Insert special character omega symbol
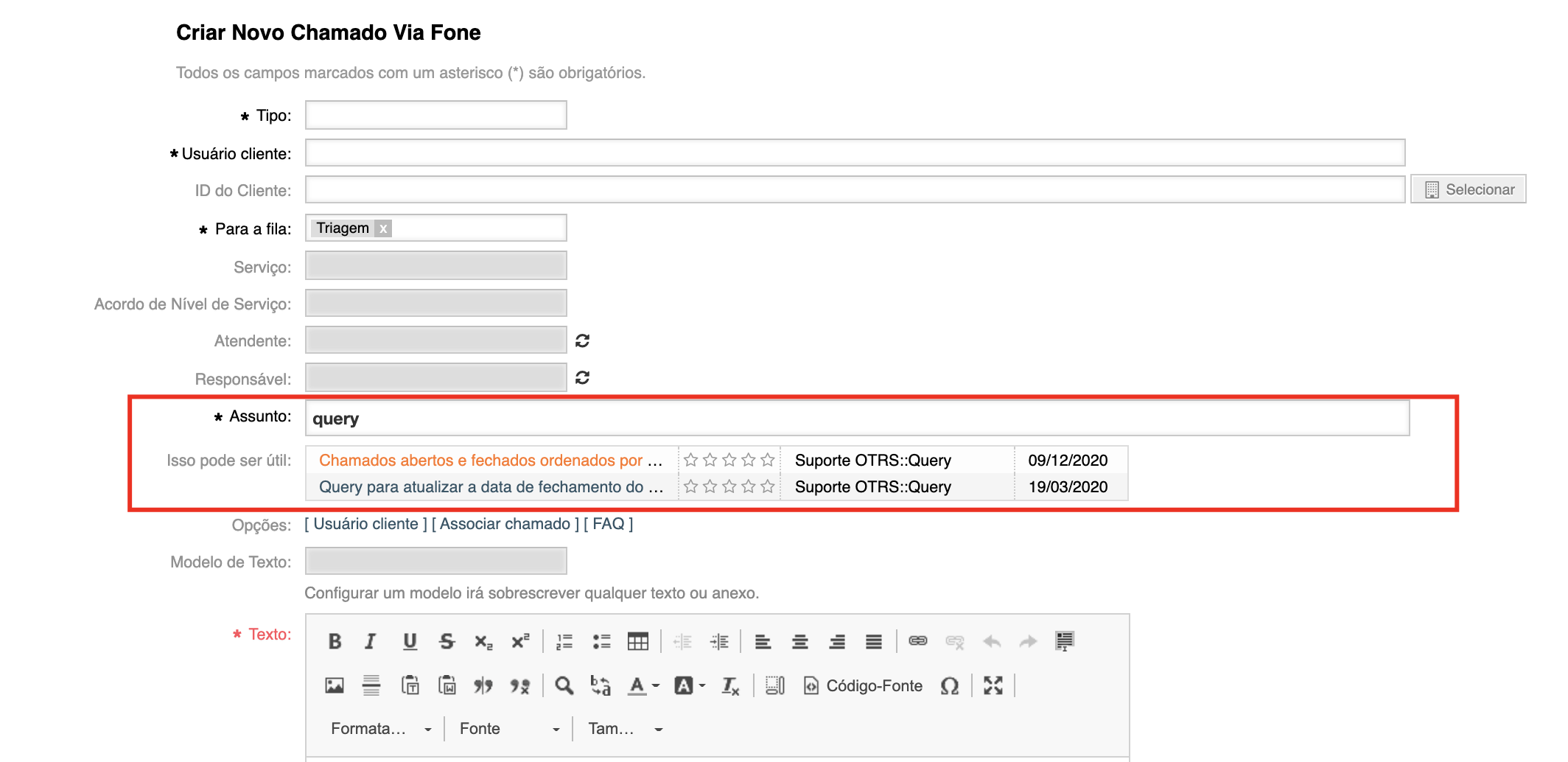 949,686
